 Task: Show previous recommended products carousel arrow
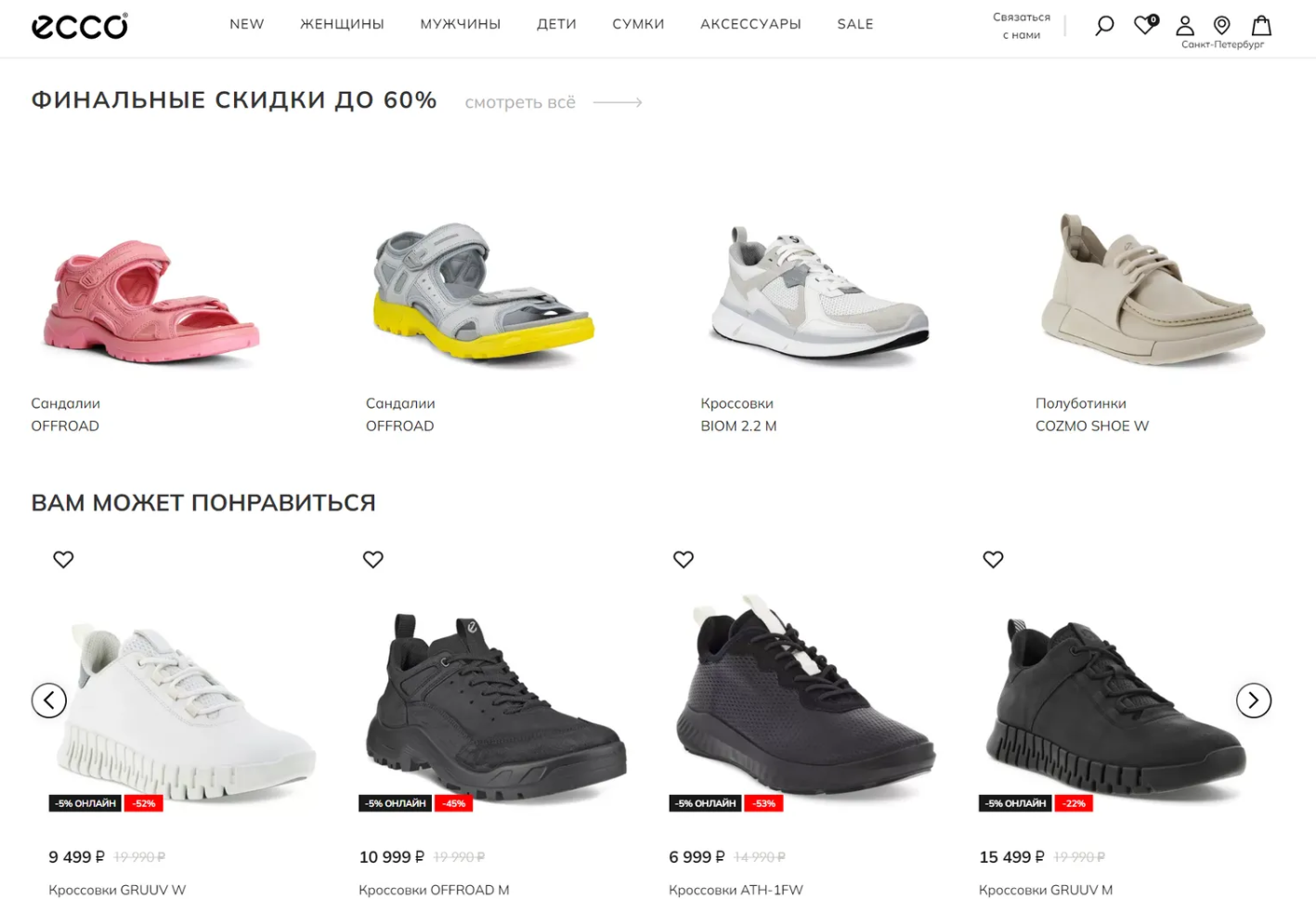[x=49, y=700]
